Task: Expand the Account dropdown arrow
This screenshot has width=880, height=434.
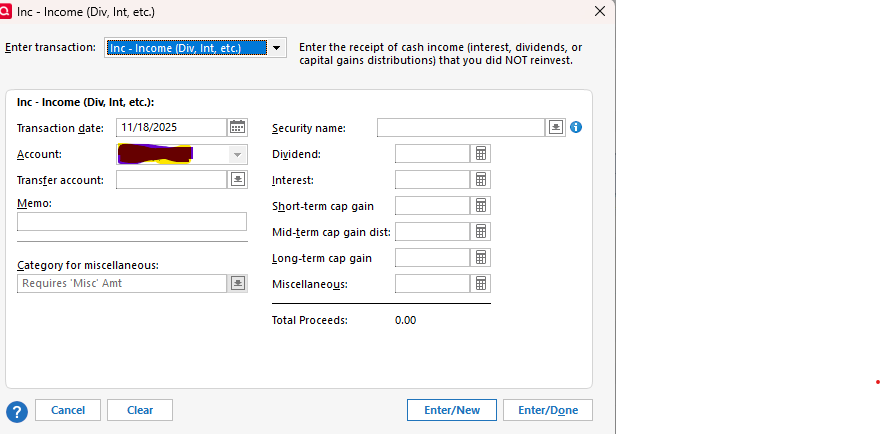Action: click(237, 154)
